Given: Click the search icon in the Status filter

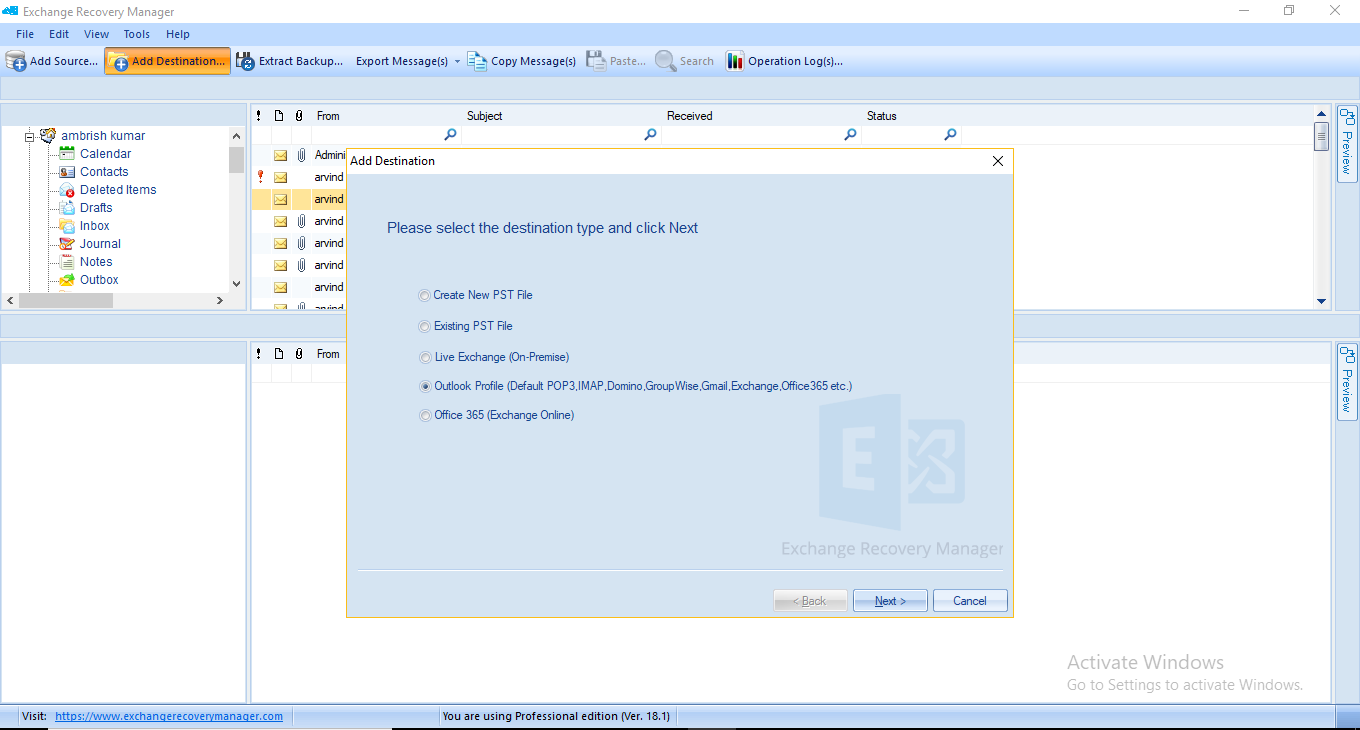Looking at the screenshot, I should [x=950, y=135].
